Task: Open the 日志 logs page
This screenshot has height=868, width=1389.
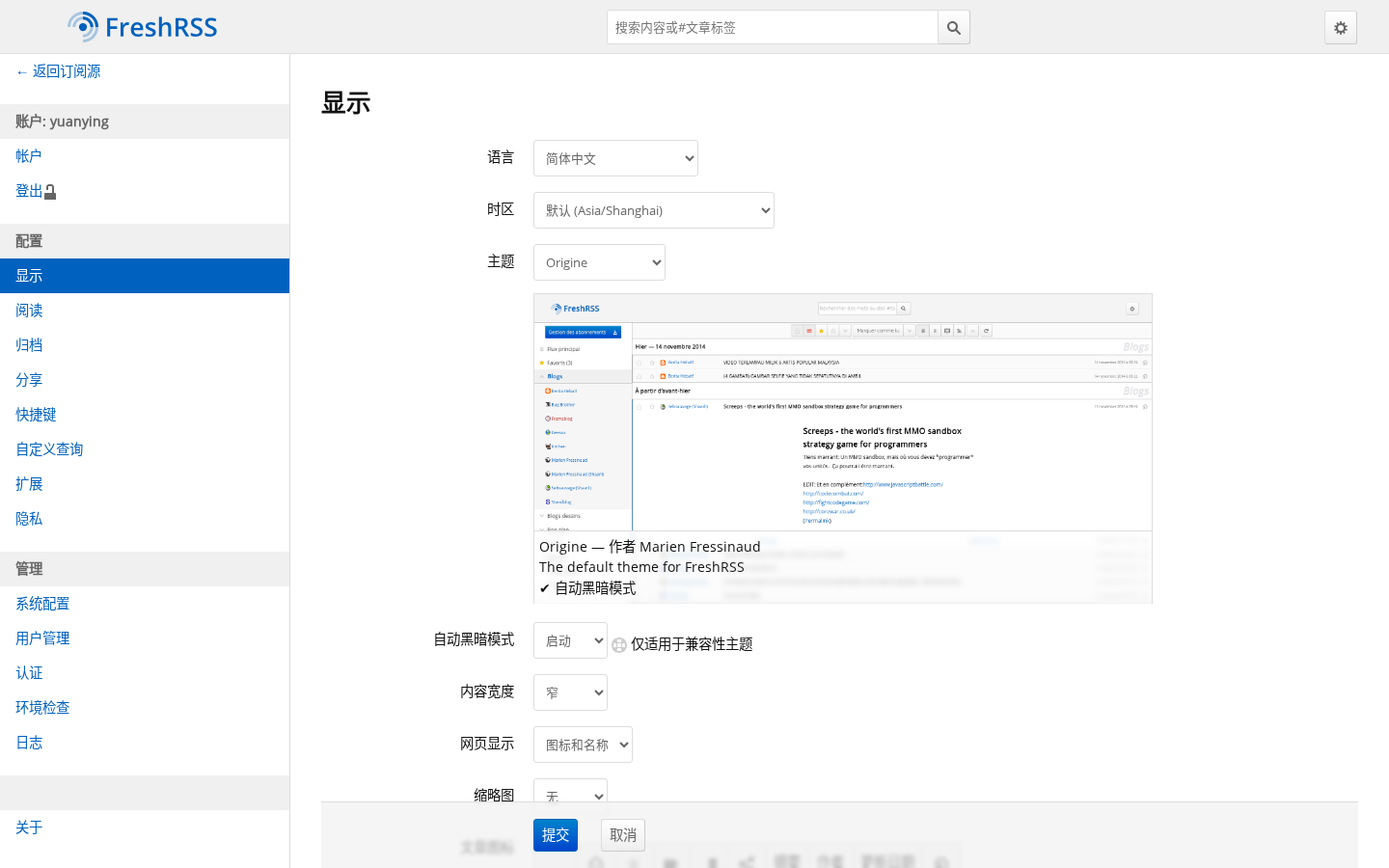Action: (x=145, y=743)
